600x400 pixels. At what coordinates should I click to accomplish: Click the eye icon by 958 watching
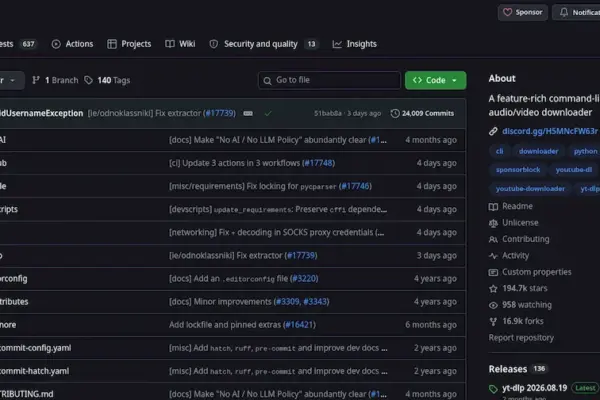(493, 305)
